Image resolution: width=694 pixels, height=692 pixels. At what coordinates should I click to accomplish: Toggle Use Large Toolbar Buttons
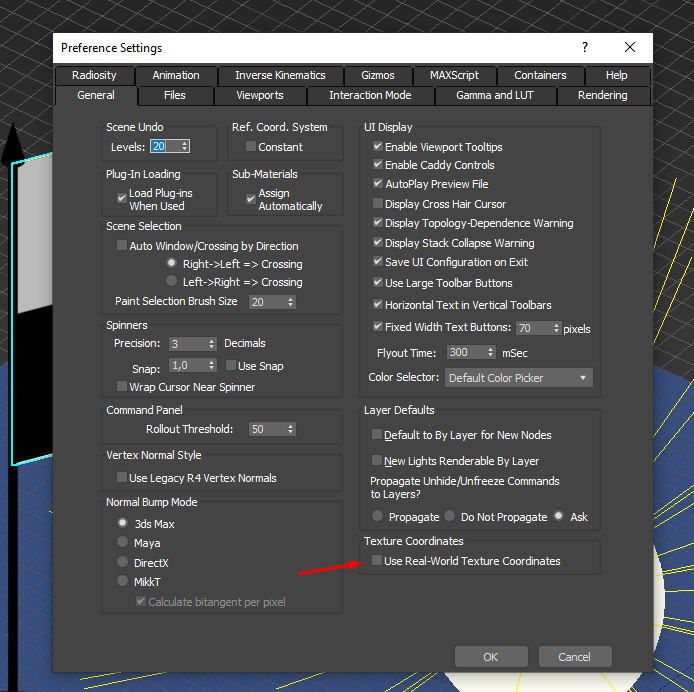(378, 282)
